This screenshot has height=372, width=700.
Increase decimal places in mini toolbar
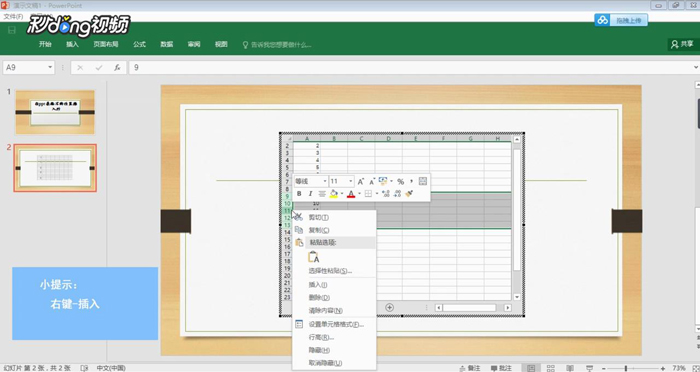click(386, 194)
